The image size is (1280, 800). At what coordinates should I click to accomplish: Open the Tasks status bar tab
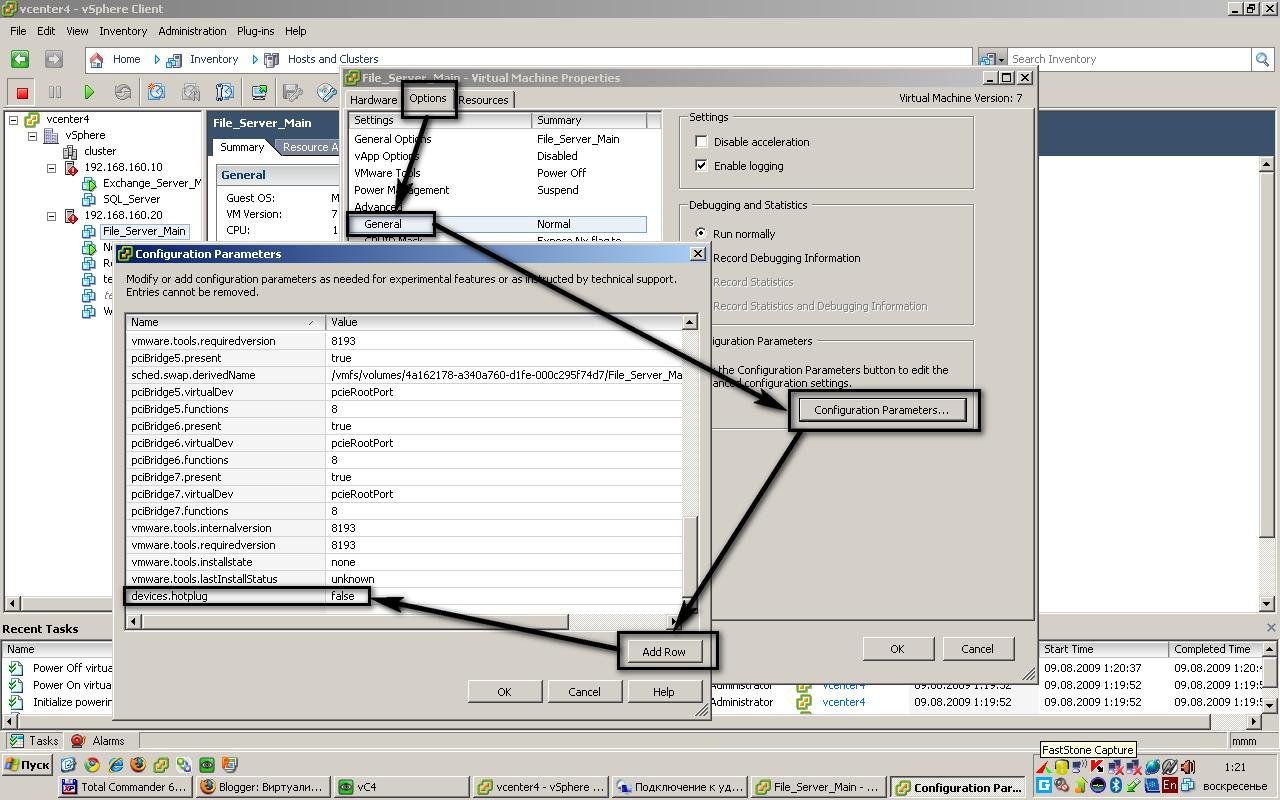pyautogui.click(x=34, y=741)
